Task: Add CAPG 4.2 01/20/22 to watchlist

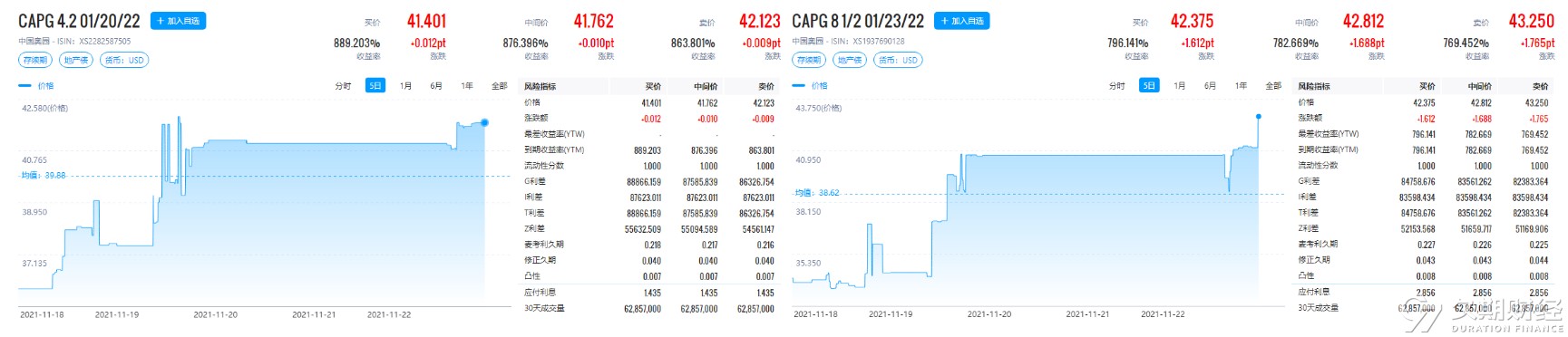Action: 178,21
